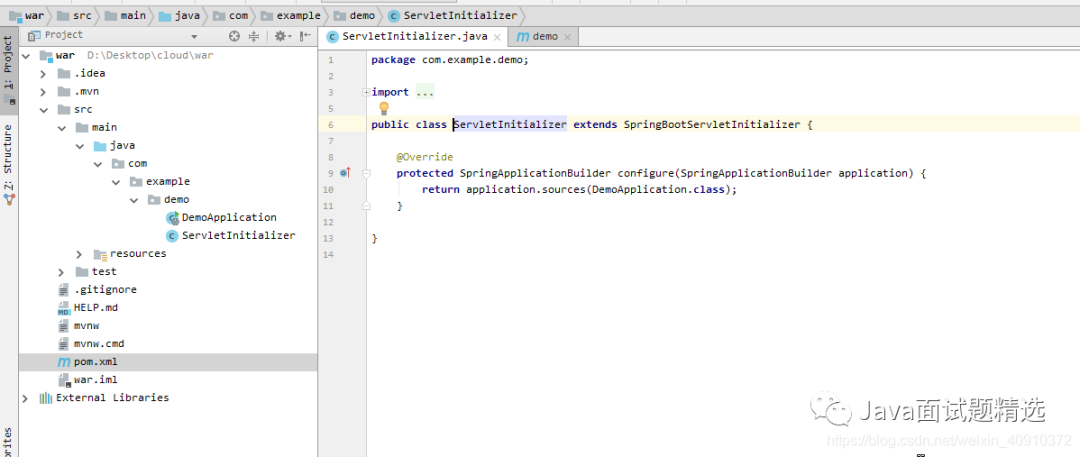
Task: Collapse the demo package in tree
Action: click(x=133, y=199)
